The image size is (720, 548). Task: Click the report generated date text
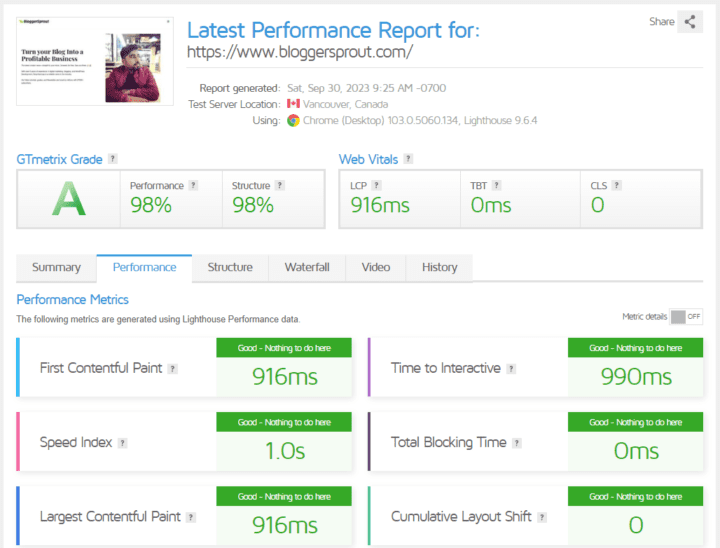click(x=366, y=88)
